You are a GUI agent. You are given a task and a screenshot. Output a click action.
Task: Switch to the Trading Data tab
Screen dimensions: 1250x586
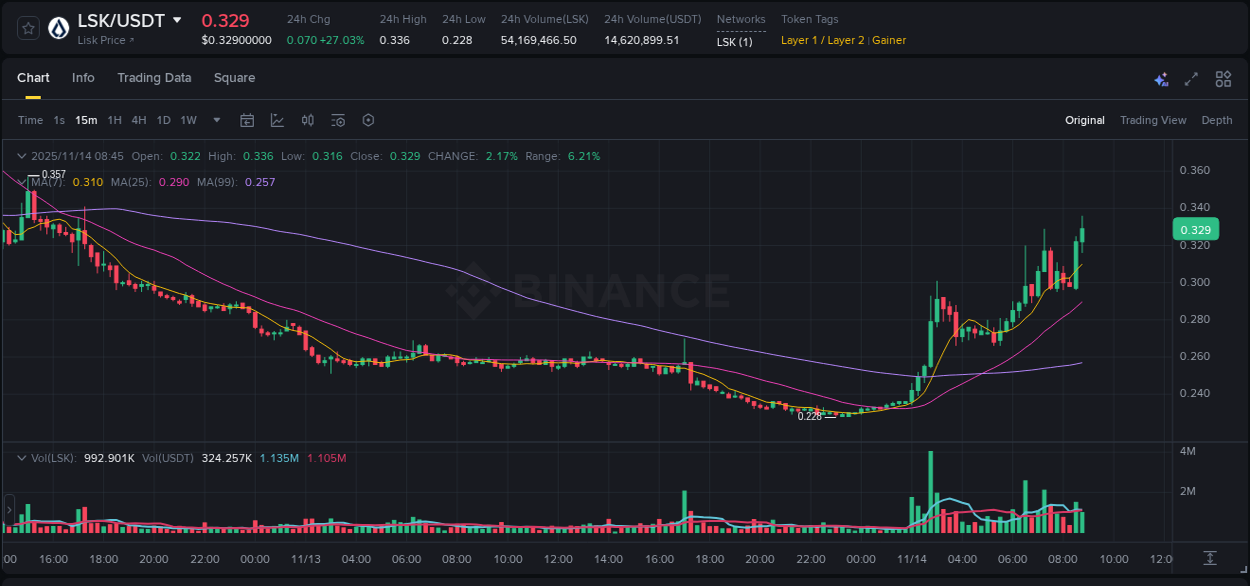point(154,78)
